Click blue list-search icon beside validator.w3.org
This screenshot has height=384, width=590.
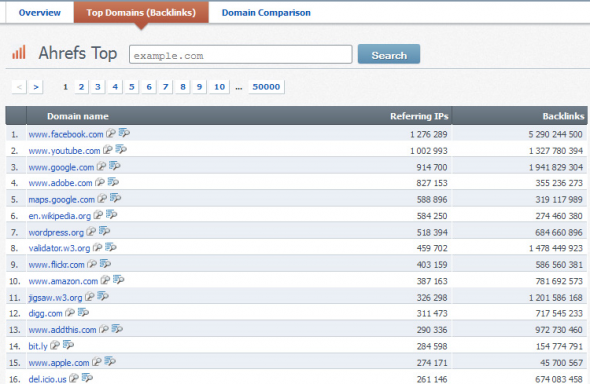(x=111, y=247)
